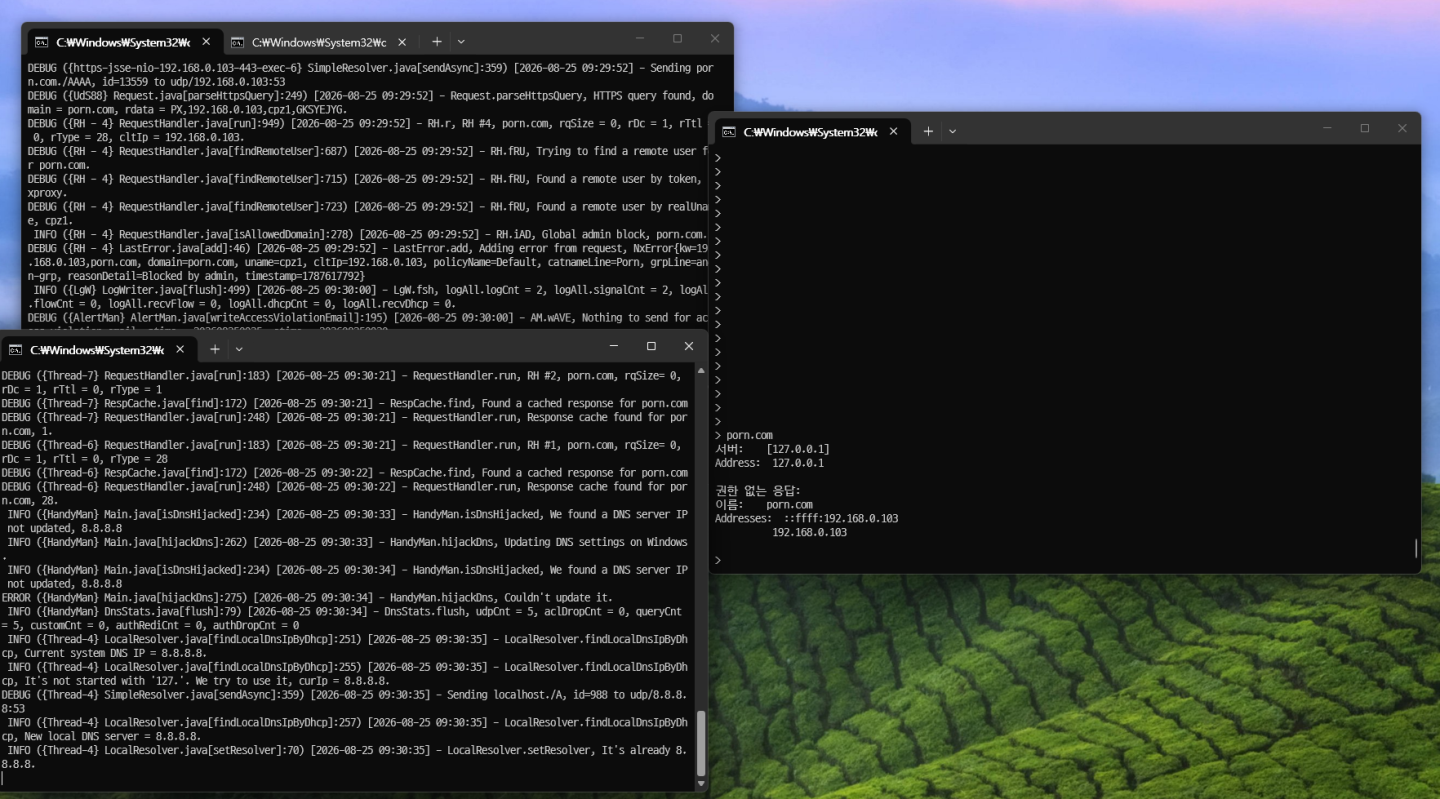The width and height of the screenshot is (1440, 799).
Task: Open a new tab in the right terminal window
Action: pos(928,131)
